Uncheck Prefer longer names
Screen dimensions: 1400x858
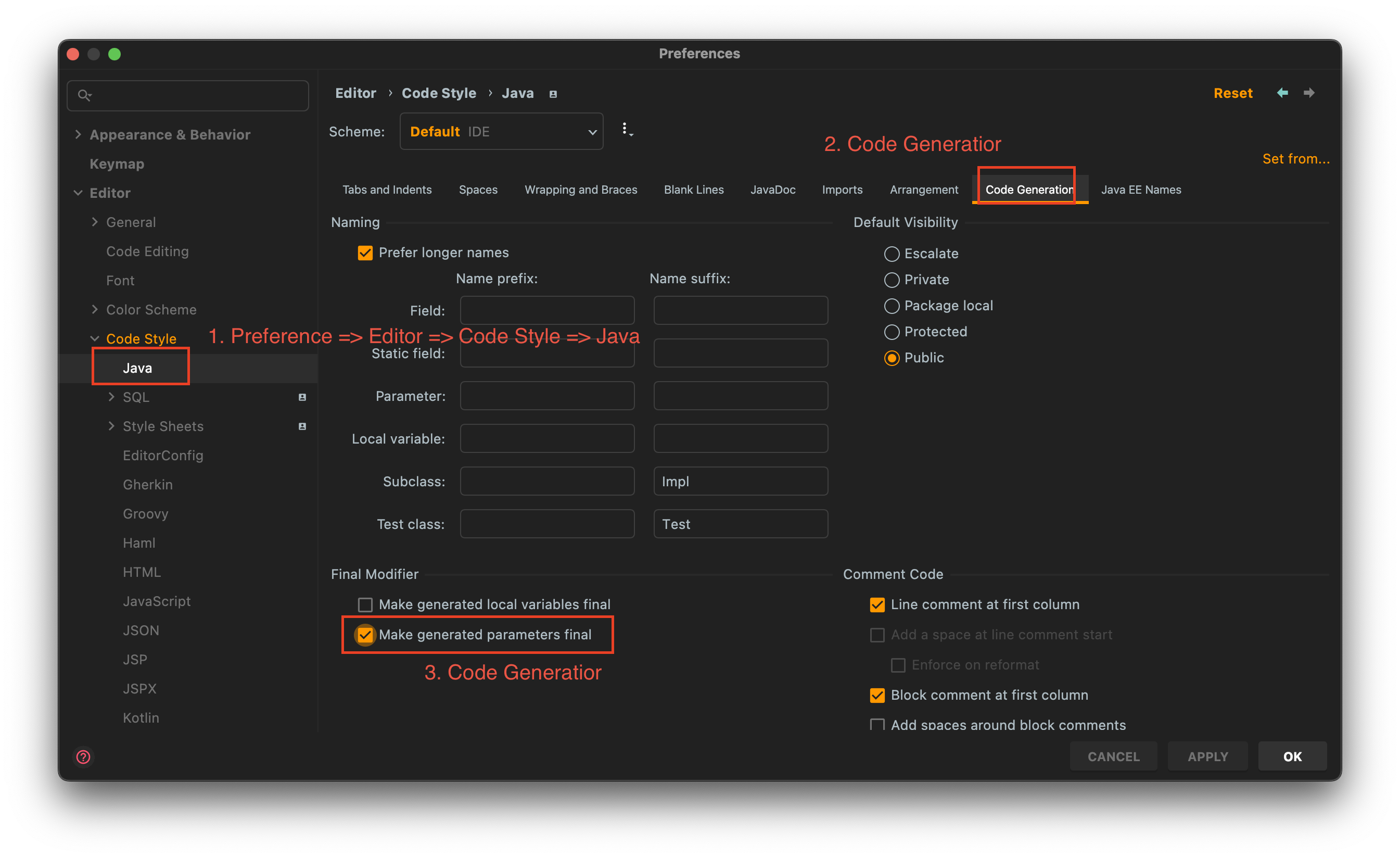click(365, 253)
